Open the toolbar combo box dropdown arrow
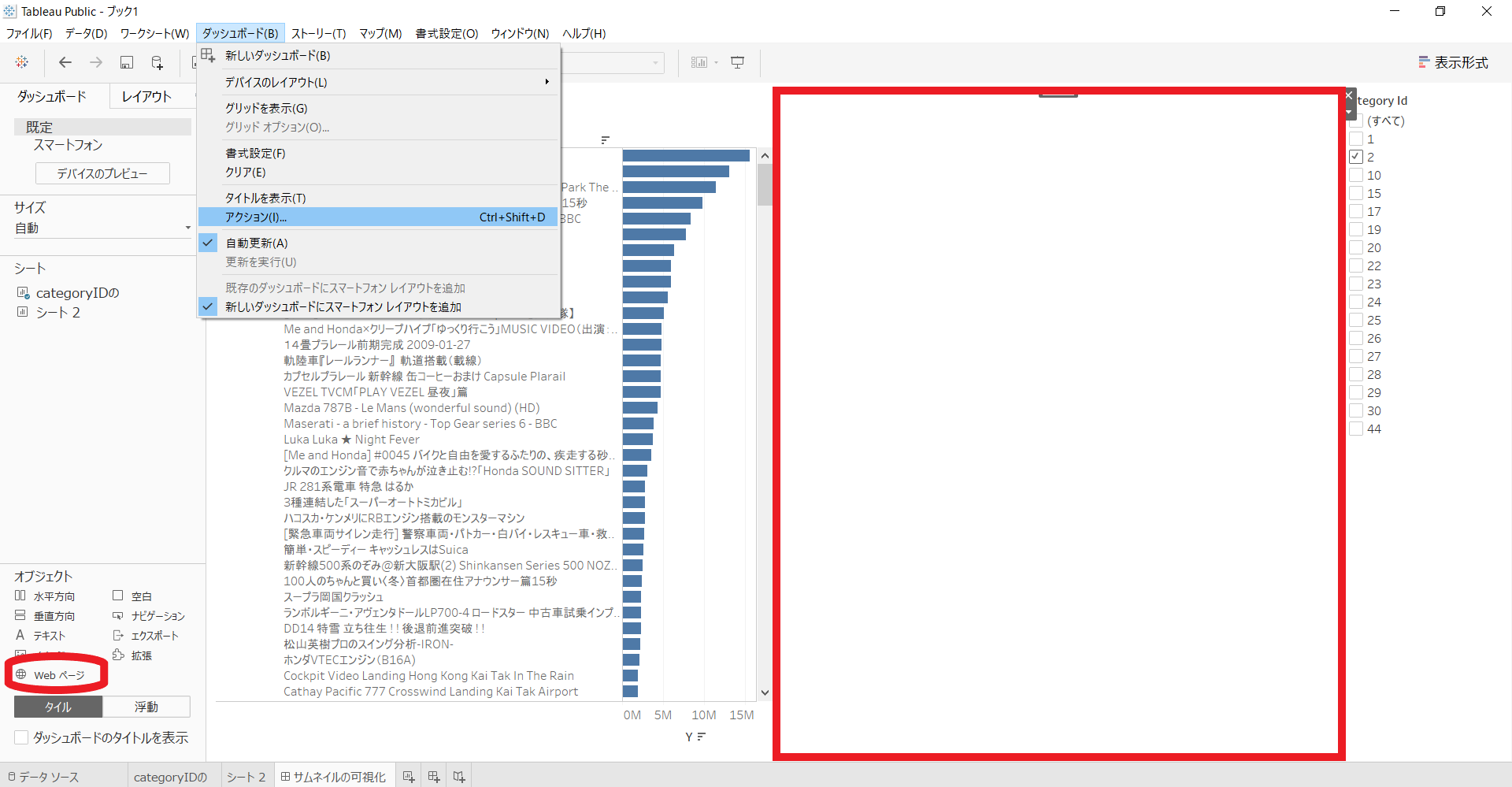 [655, 63]
